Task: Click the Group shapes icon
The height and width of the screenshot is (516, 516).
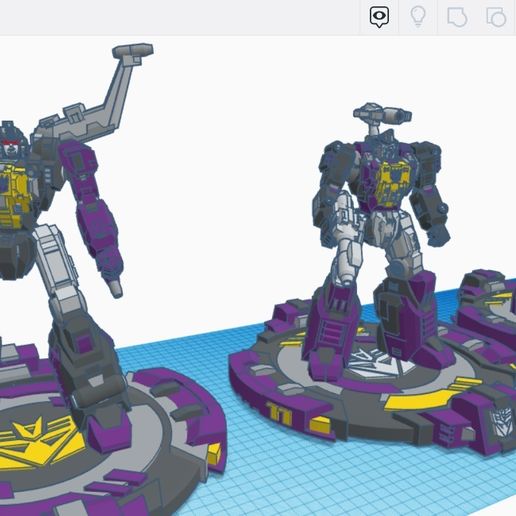Action: click(x=457, y=17)
